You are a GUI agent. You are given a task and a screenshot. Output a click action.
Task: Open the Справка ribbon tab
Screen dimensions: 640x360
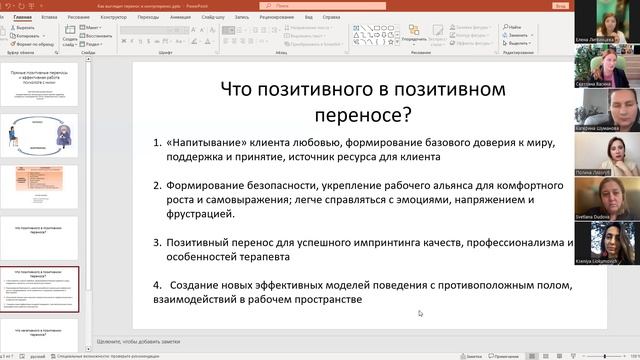[331, 17]
